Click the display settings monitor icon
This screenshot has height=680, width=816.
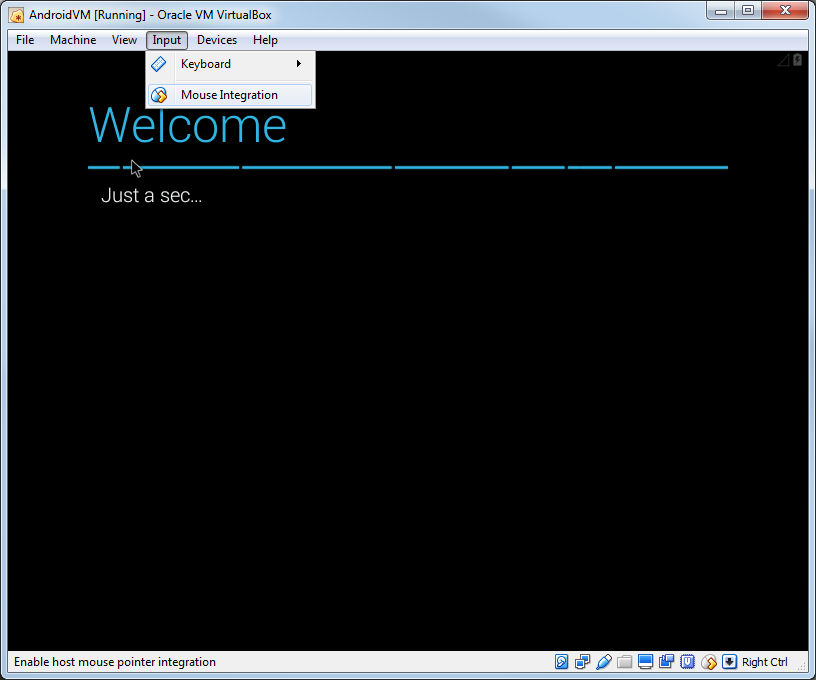point(645,662)
